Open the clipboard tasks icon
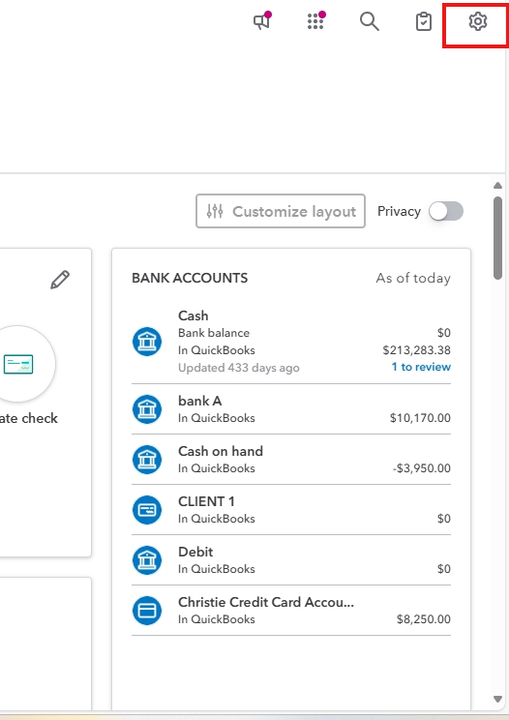The image size is (509, 720). pos(424,22)
